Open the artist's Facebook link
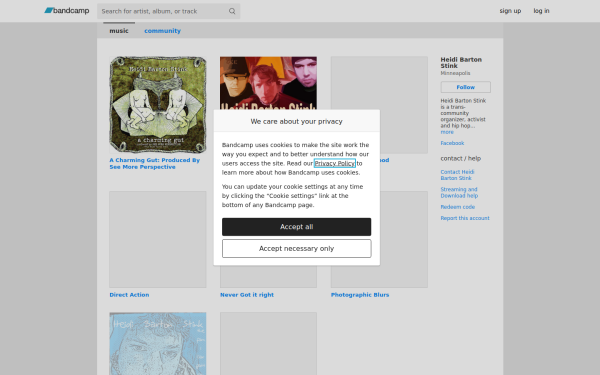Viewport: 600px width, 375px height. [452, 143]
